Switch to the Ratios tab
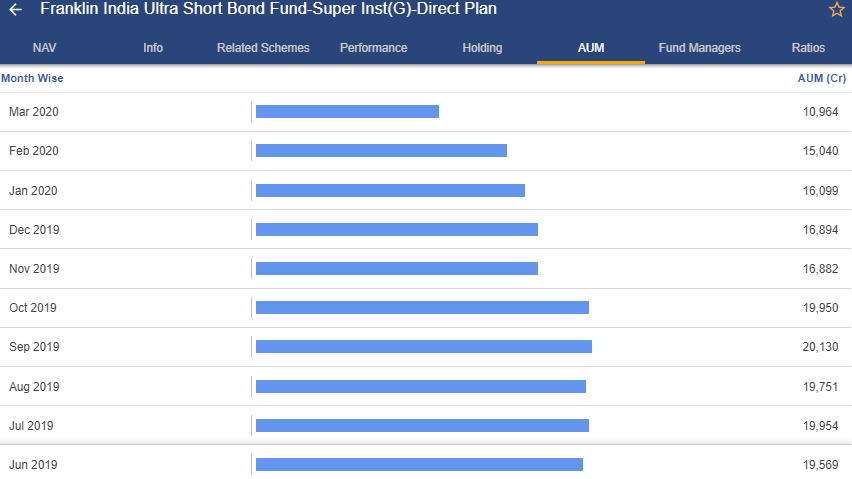 coord(808,48)
